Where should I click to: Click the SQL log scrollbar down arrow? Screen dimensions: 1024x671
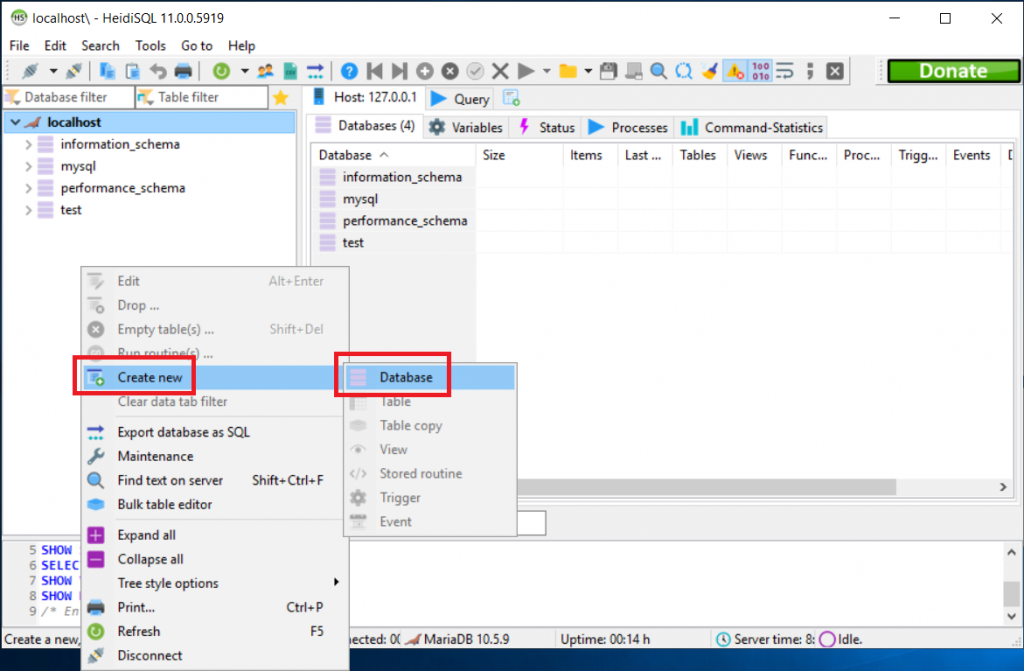tap(1012, 616)
